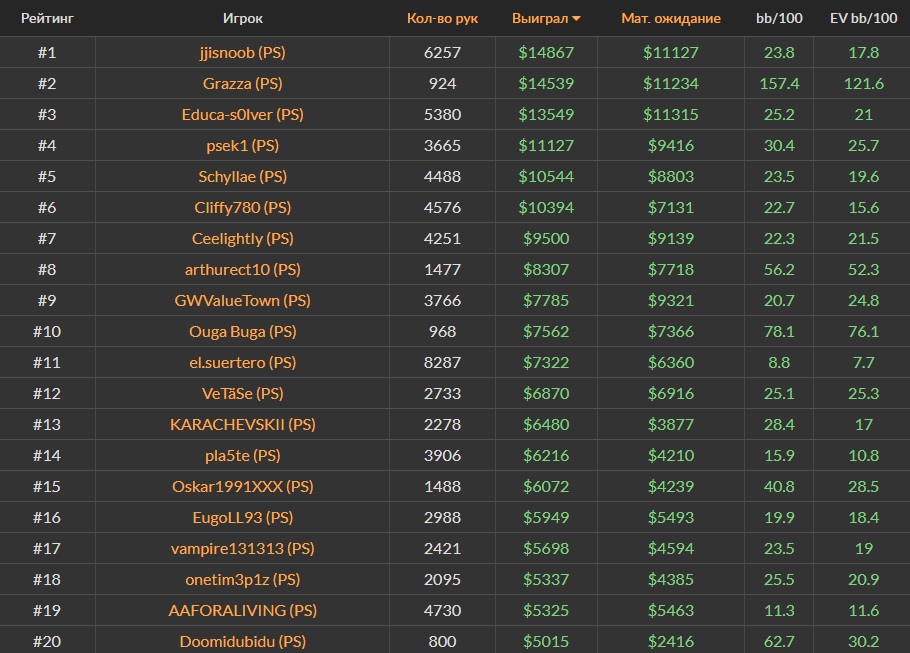Select player psek1 (PS)
Viewport: 910px width, 653px height.
click(x=243, y=146)
